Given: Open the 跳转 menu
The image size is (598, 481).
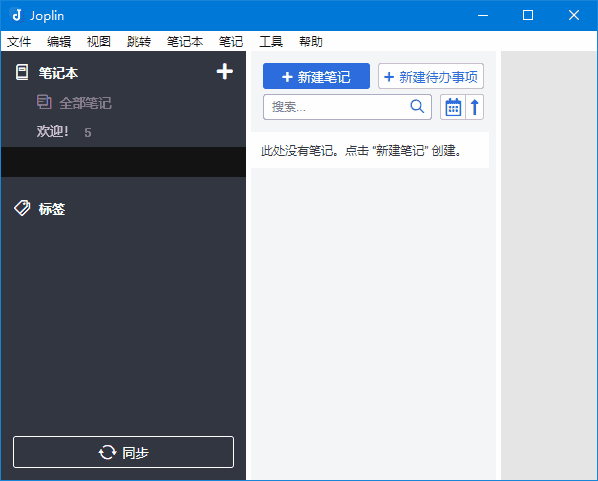Looking at the screenshot, I should point(139,42).
